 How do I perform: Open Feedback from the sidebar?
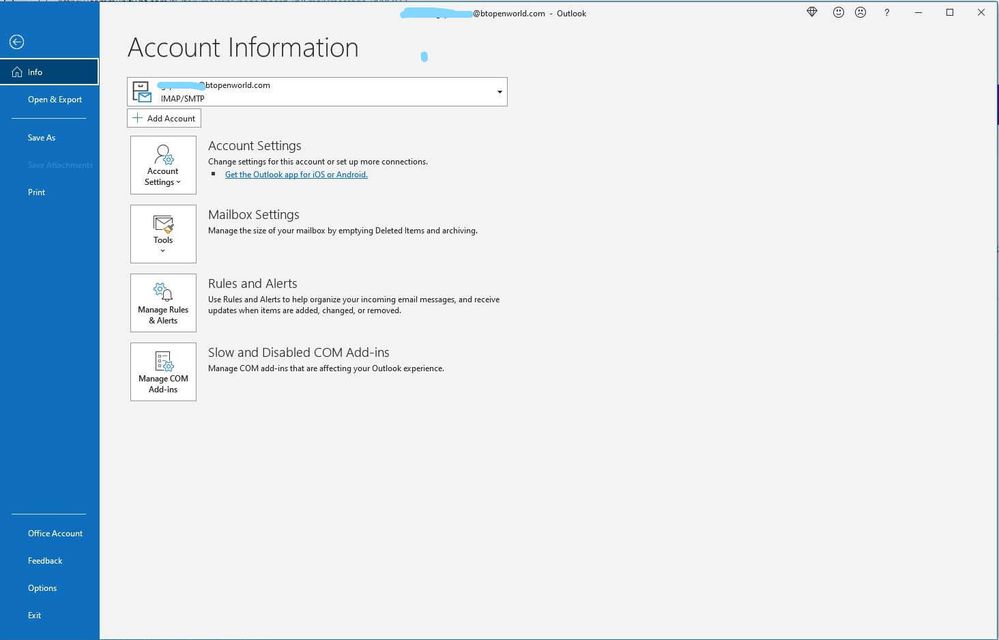pos(45,561)
